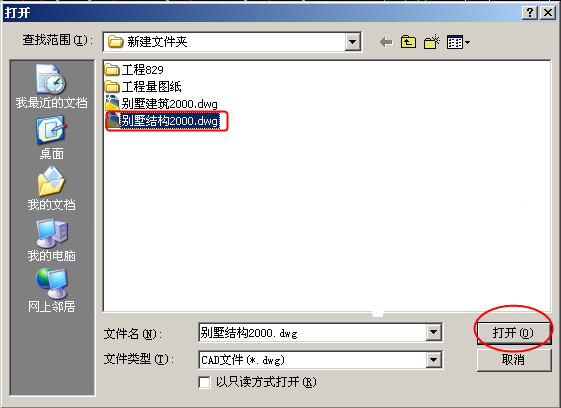Click the 打开 button

tap(513, 333)
